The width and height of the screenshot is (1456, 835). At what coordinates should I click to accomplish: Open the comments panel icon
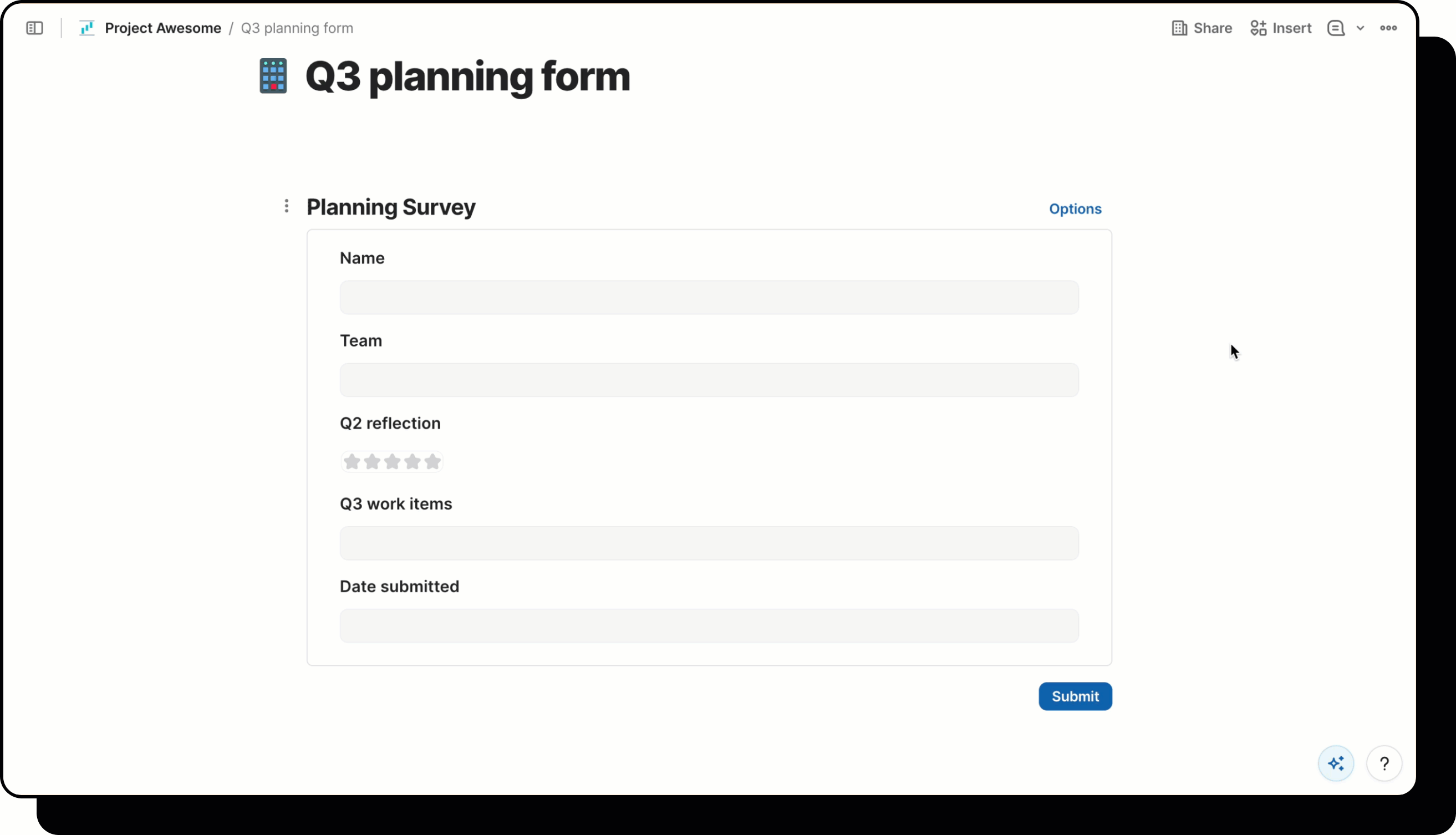click(x=1336, y=28)
